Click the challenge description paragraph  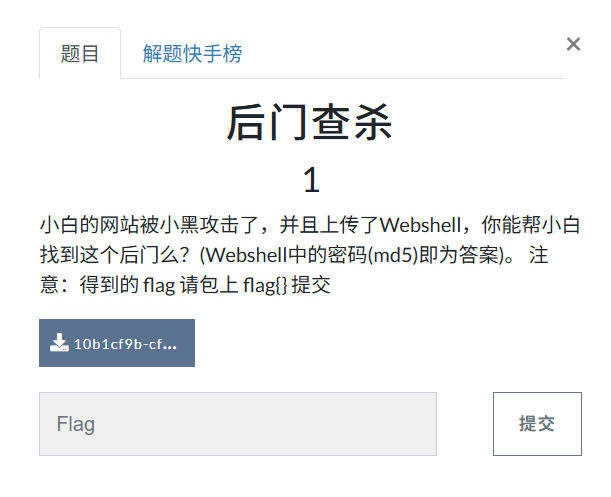[310, 255]
